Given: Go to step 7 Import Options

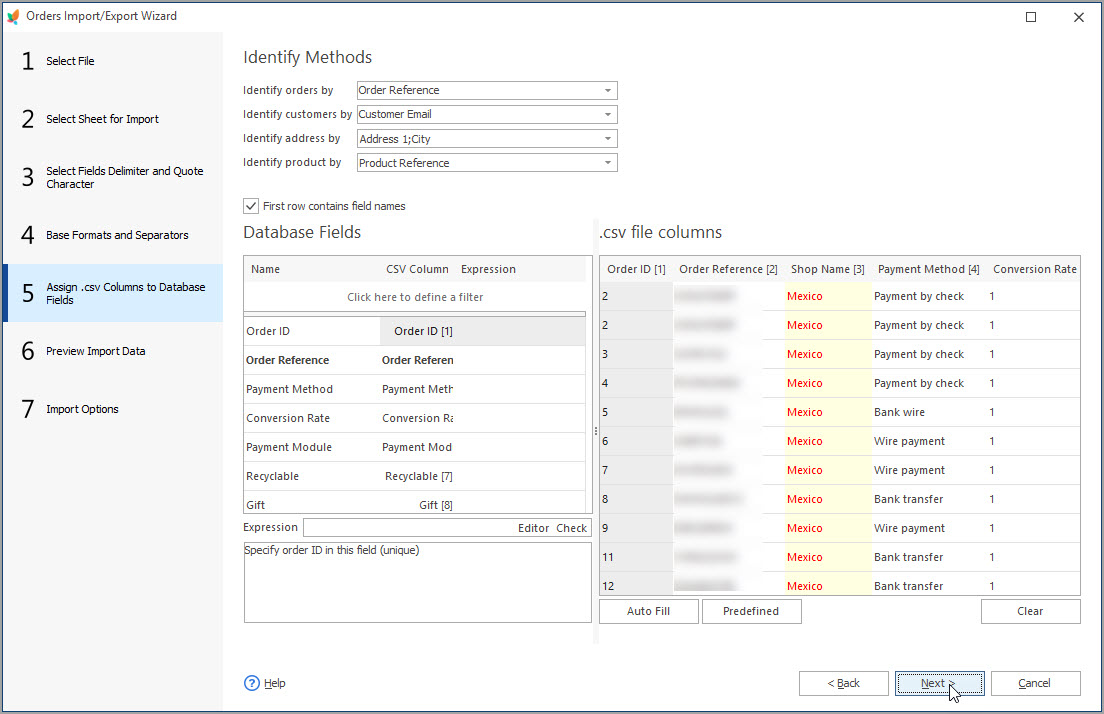Looking at the screenshot, I should click(x=113, y=409).
